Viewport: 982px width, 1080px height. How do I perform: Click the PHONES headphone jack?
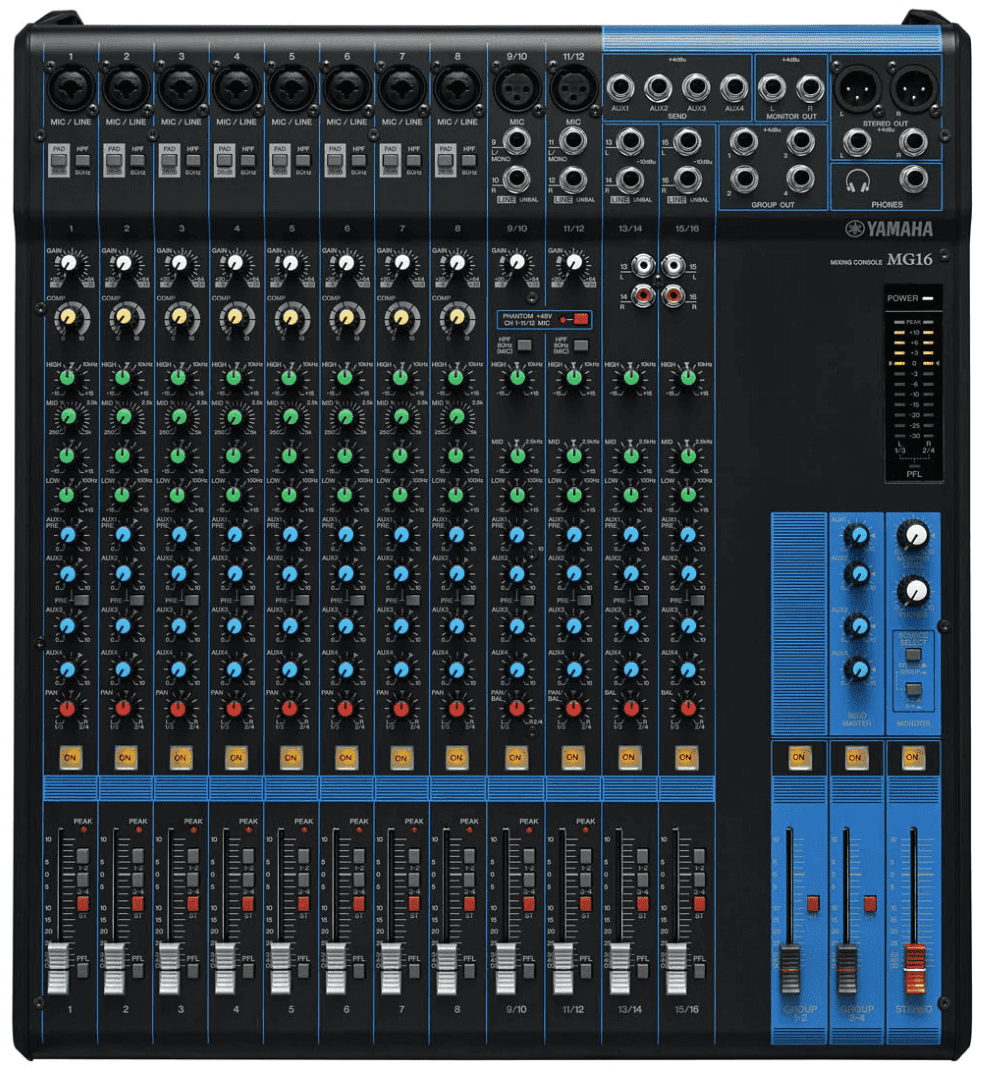[912, 179]
